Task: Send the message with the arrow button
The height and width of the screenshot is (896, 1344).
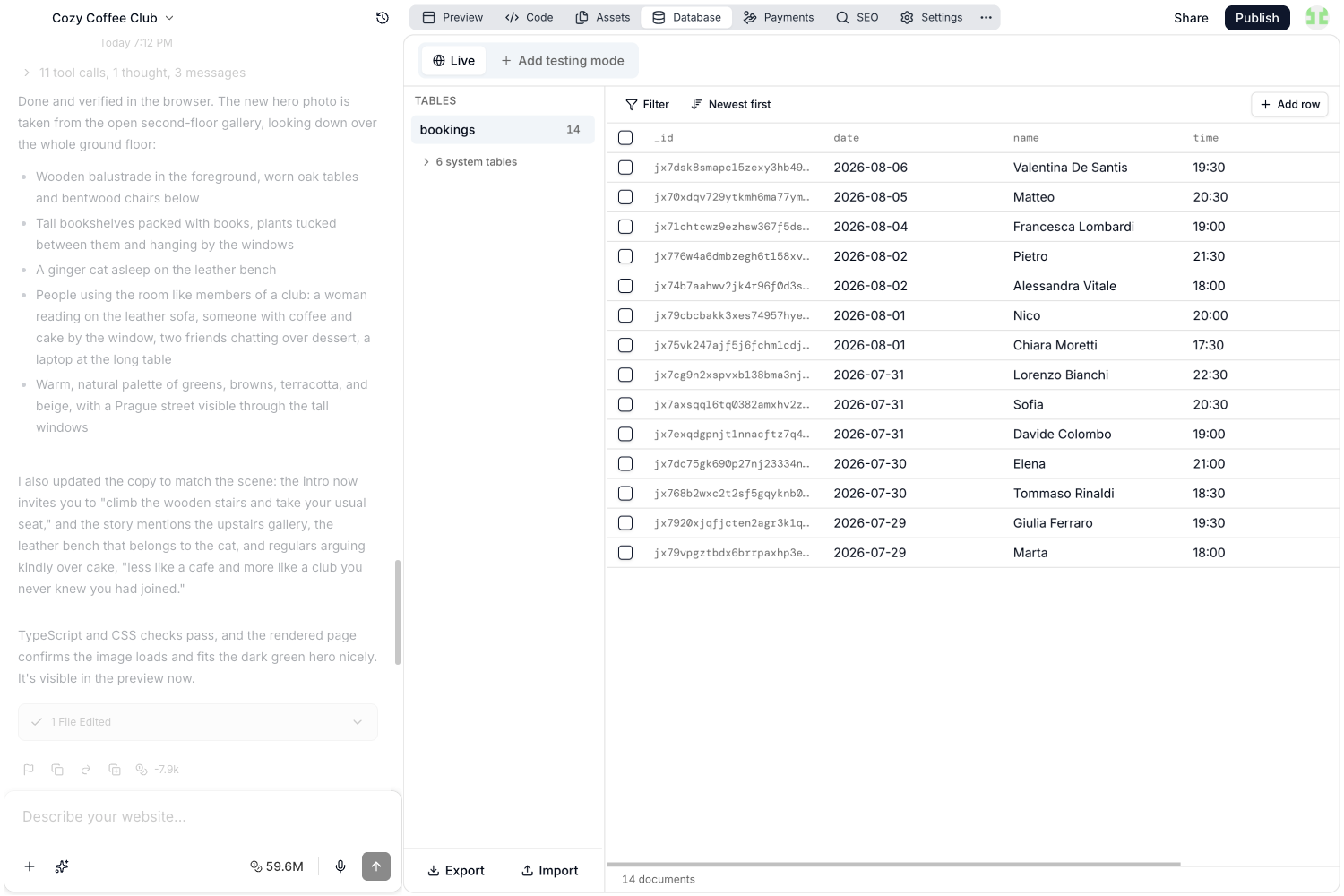Action: pyautogui.click(x=376, y=866)
